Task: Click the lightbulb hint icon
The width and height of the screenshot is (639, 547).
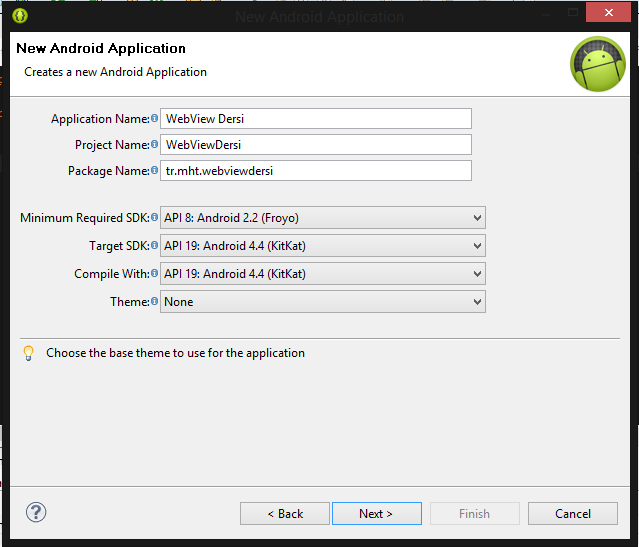Action: pos(29,353)
